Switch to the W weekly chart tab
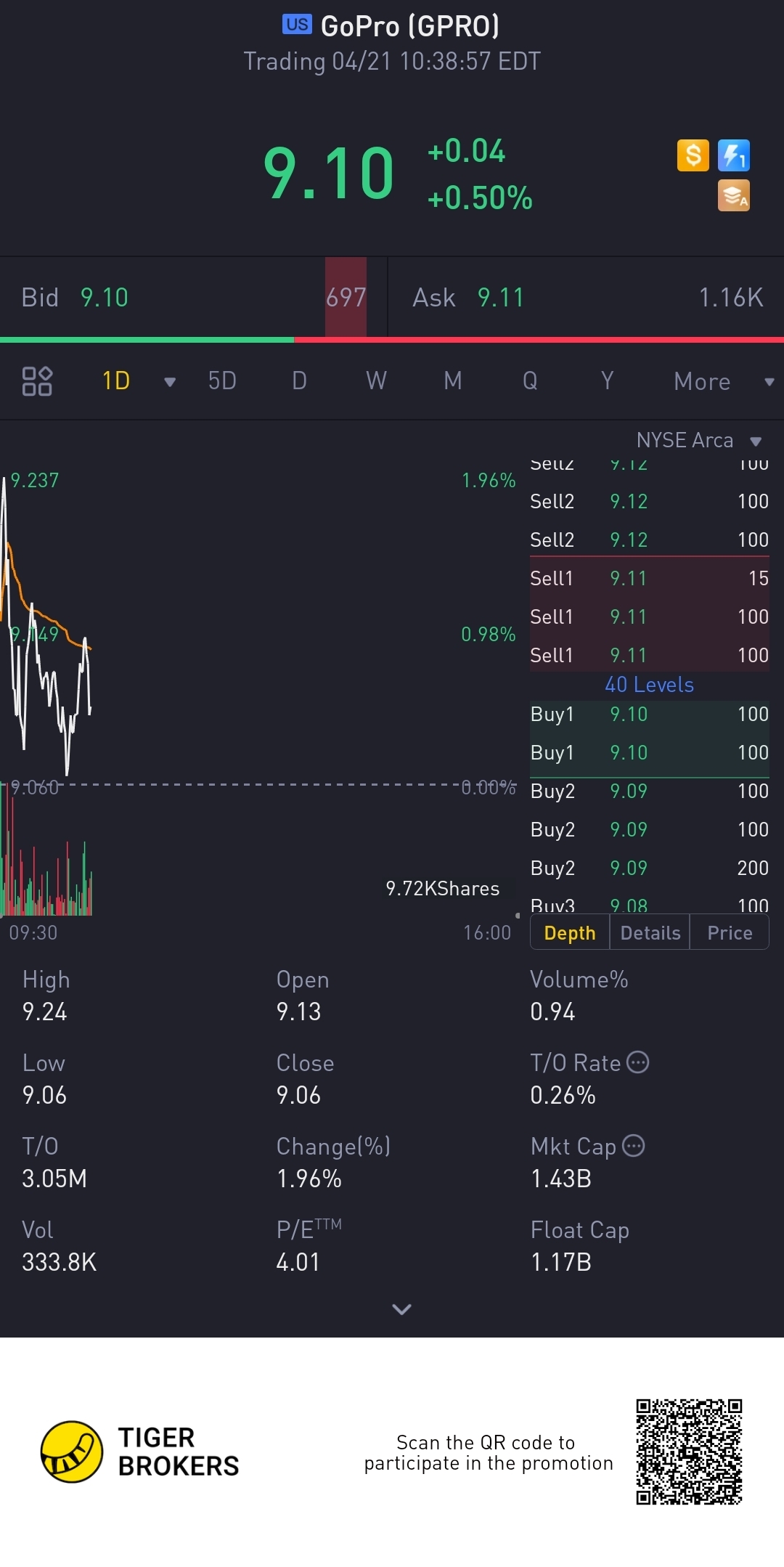The width and height of the screenshot is (784, 1567). coord(376,380)
